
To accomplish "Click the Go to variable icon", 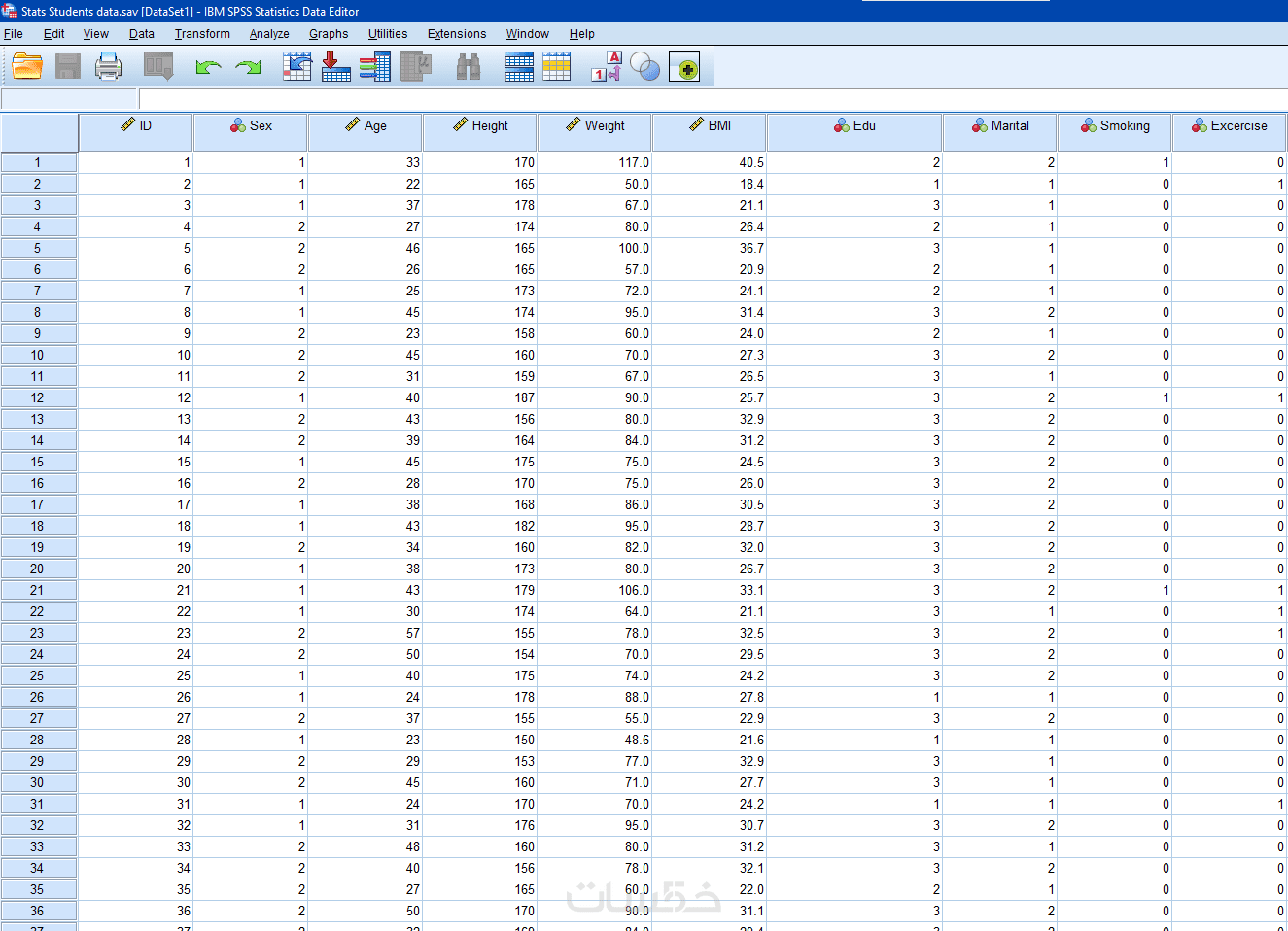I will pos(335,67).
